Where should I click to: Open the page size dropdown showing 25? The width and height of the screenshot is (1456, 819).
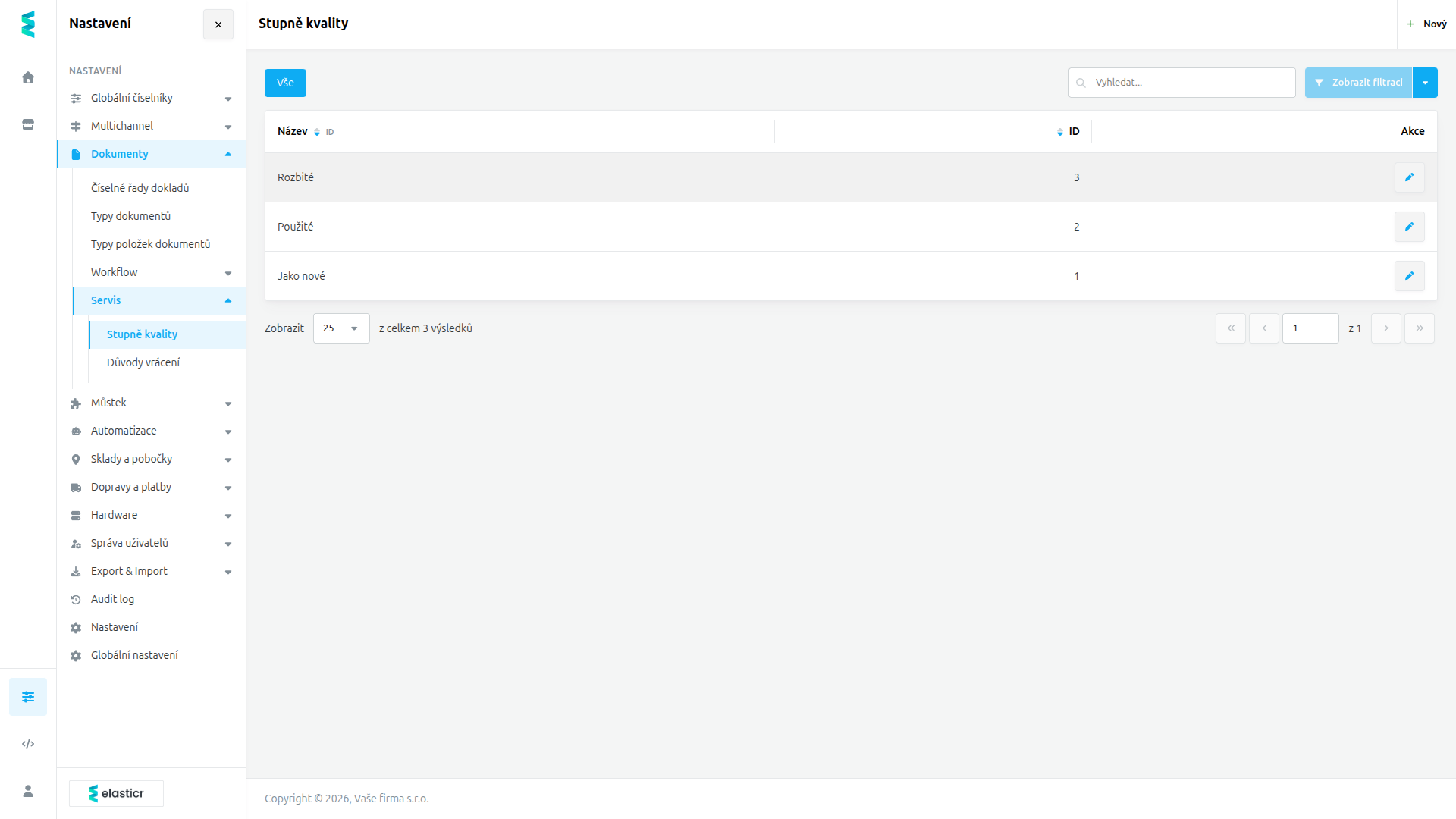point(341,328)
